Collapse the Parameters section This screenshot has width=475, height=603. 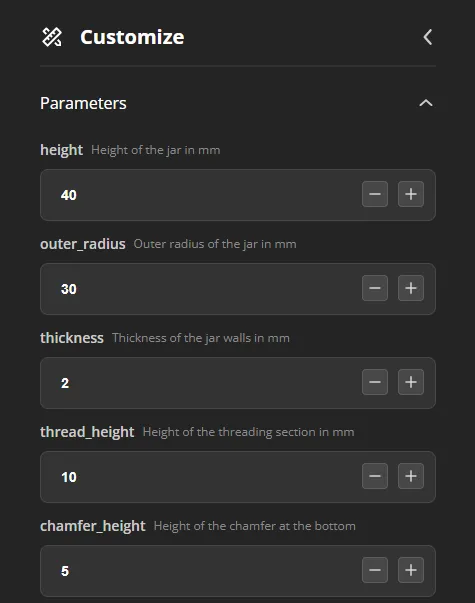pos(426,103)
